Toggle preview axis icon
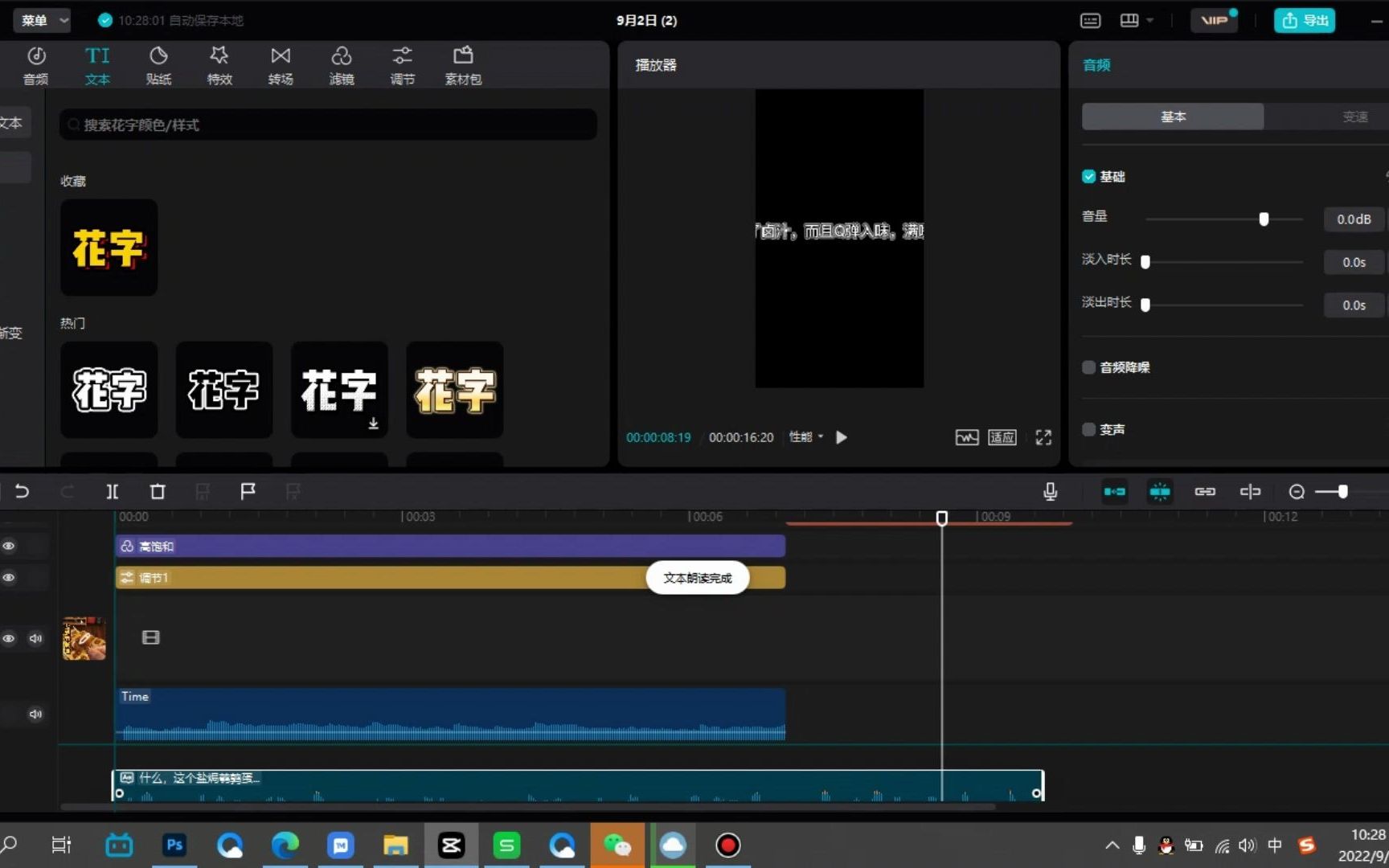This screenshot has width=1389, height=868. click(x=1250, y=491)
